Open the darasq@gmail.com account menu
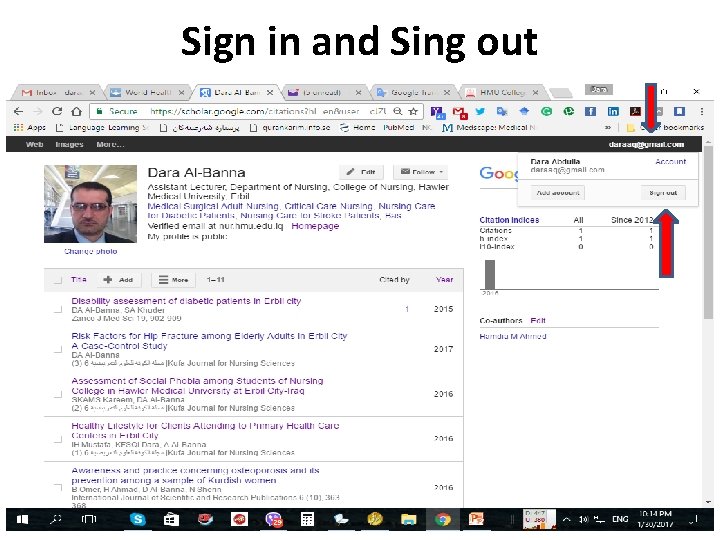This screenshot has height=540, width=720. (646, 144)
